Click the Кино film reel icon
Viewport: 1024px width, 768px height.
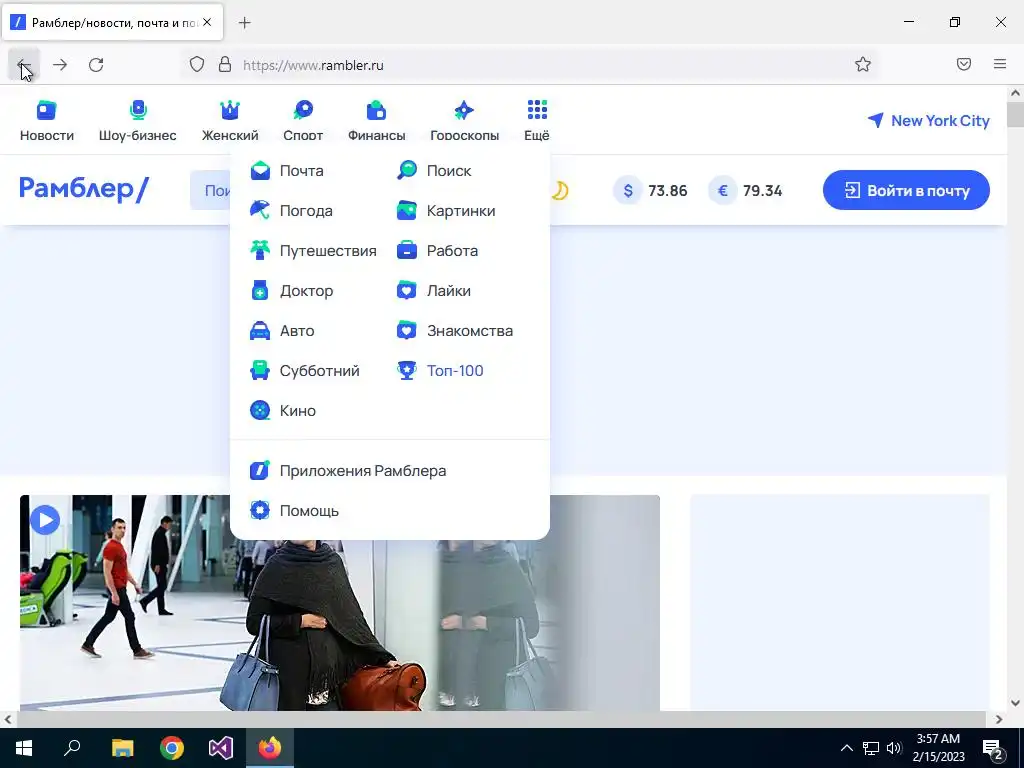coord(260,410)
